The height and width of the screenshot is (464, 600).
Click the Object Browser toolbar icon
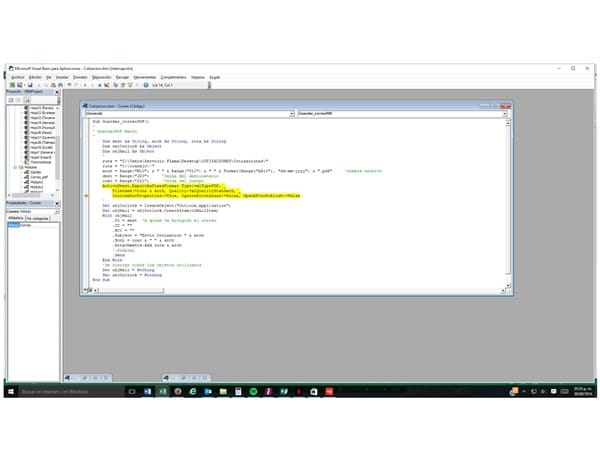(x=130, y=85)
